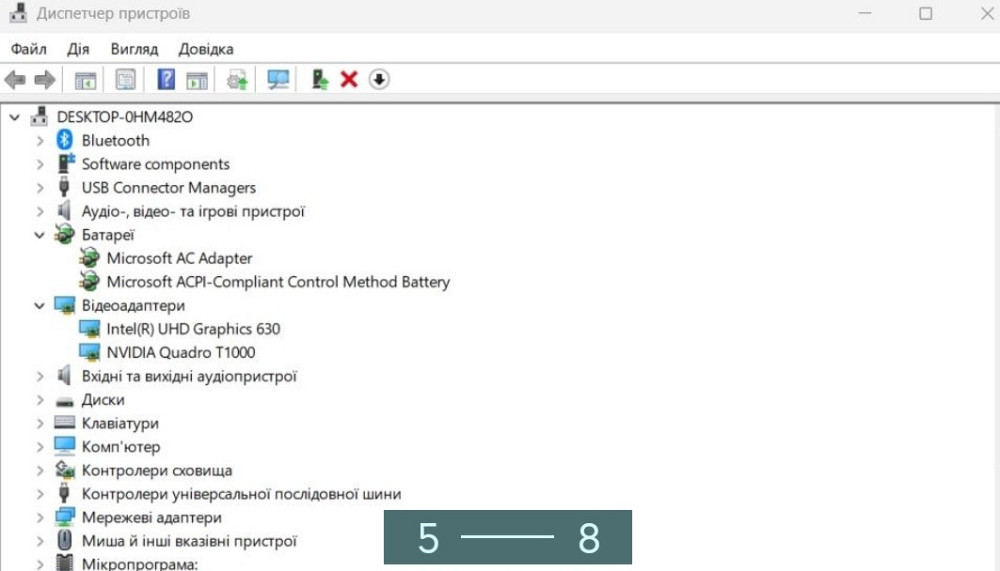This screenshot has width=1000, height=571.
Task: Click the Intel UHD Graphics 630 icon
Action: (89, 329)
